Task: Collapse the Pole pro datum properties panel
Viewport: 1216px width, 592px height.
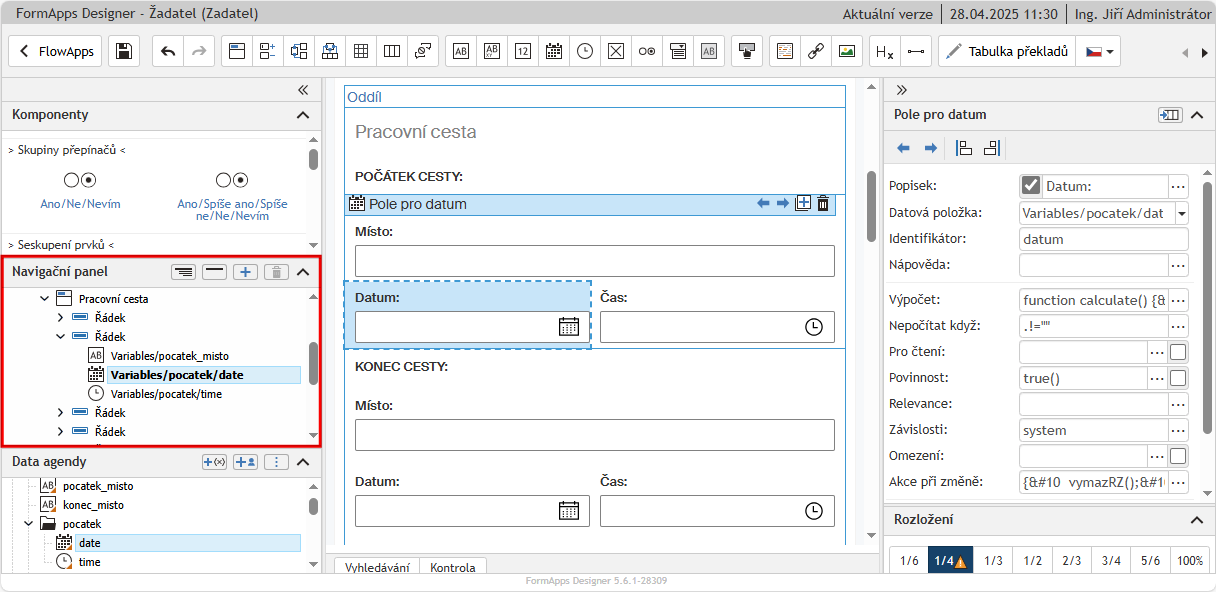Action: tap(1196, 115)
